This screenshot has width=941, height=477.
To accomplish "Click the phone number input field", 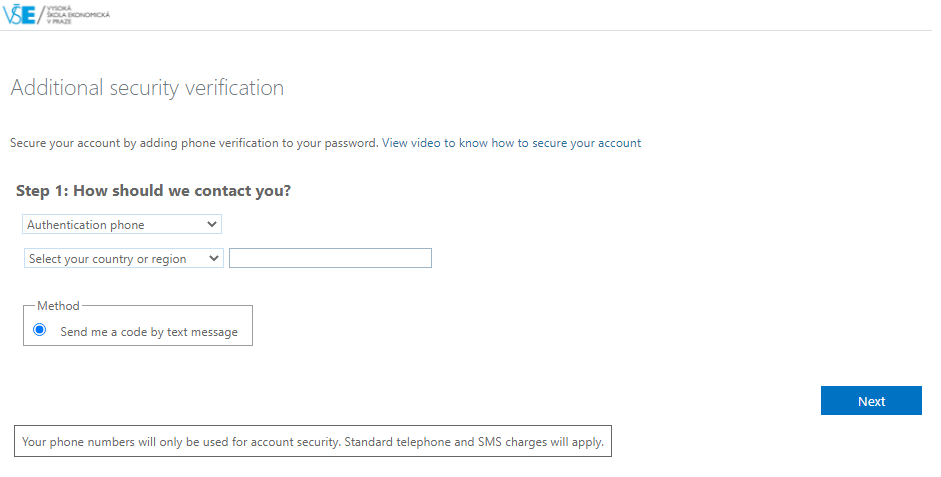I will [x=330, y=258].
